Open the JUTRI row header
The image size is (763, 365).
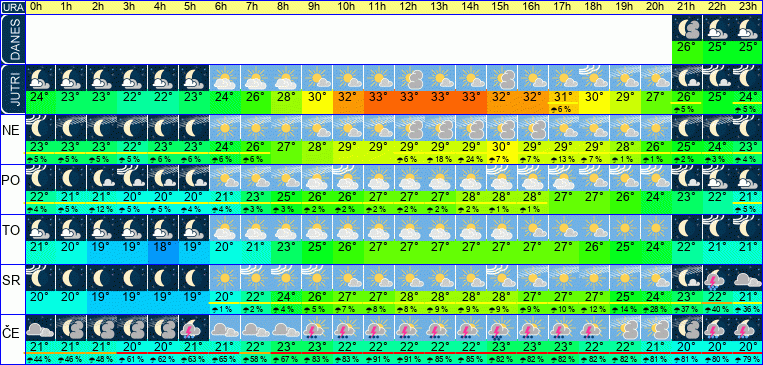12,89
